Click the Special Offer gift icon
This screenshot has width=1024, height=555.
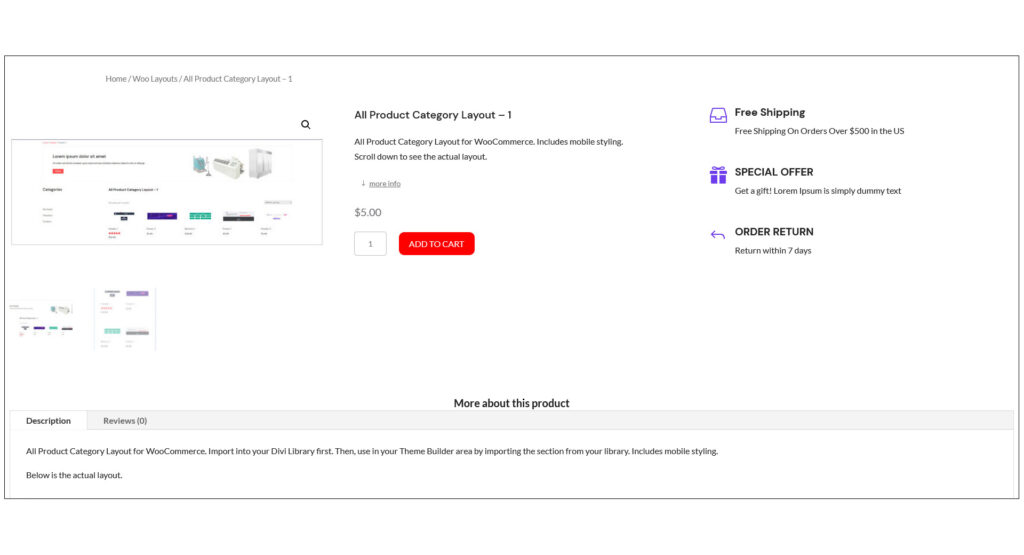click(718, 175)
